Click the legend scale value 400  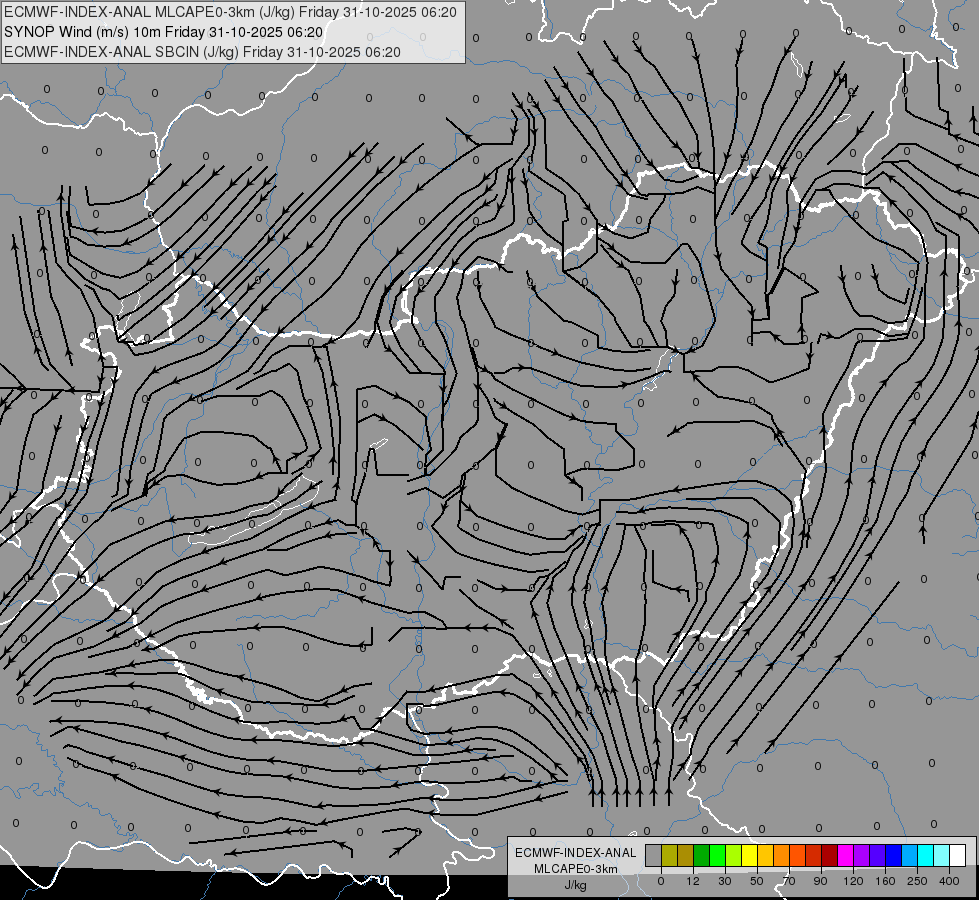point(949,881)
